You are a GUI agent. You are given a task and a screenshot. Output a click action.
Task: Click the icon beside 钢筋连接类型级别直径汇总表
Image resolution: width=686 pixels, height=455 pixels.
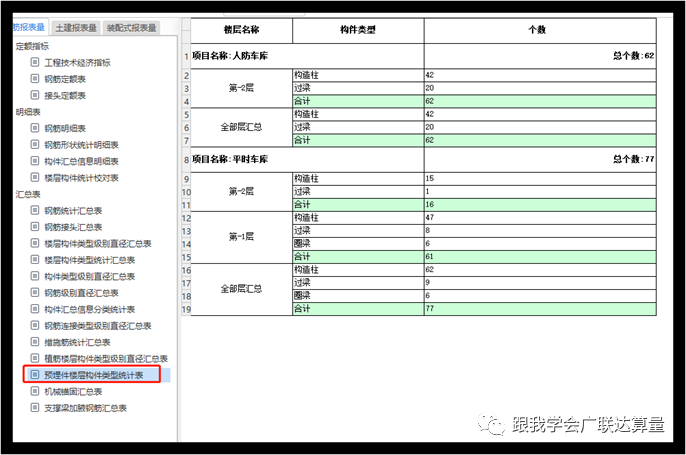35,325
